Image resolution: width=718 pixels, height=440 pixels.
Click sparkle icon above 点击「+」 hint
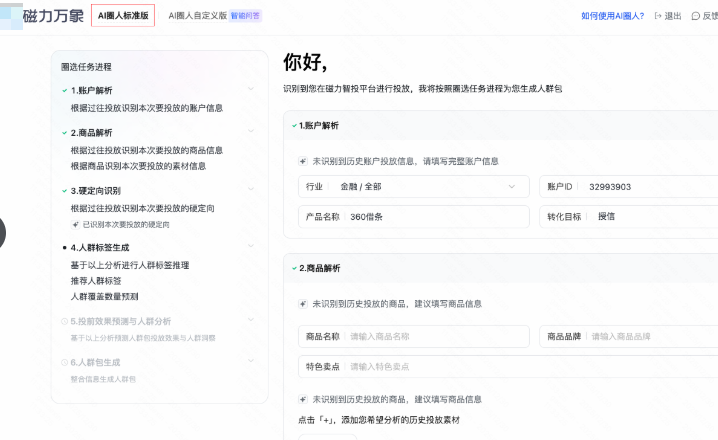pos(303,399)
